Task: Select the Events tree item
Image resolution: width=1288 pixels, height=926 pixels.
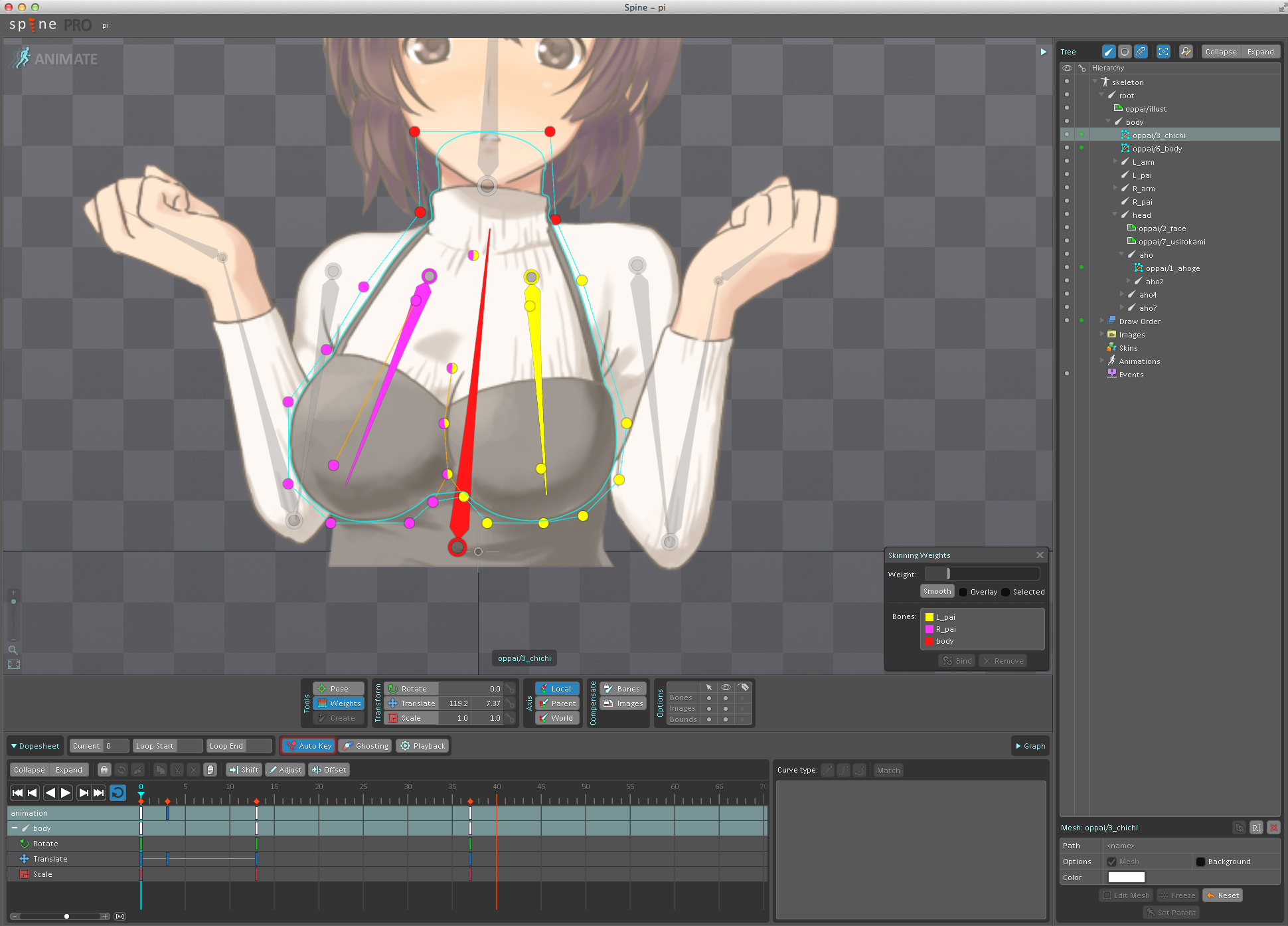Action: click(x=1131, y=374)
